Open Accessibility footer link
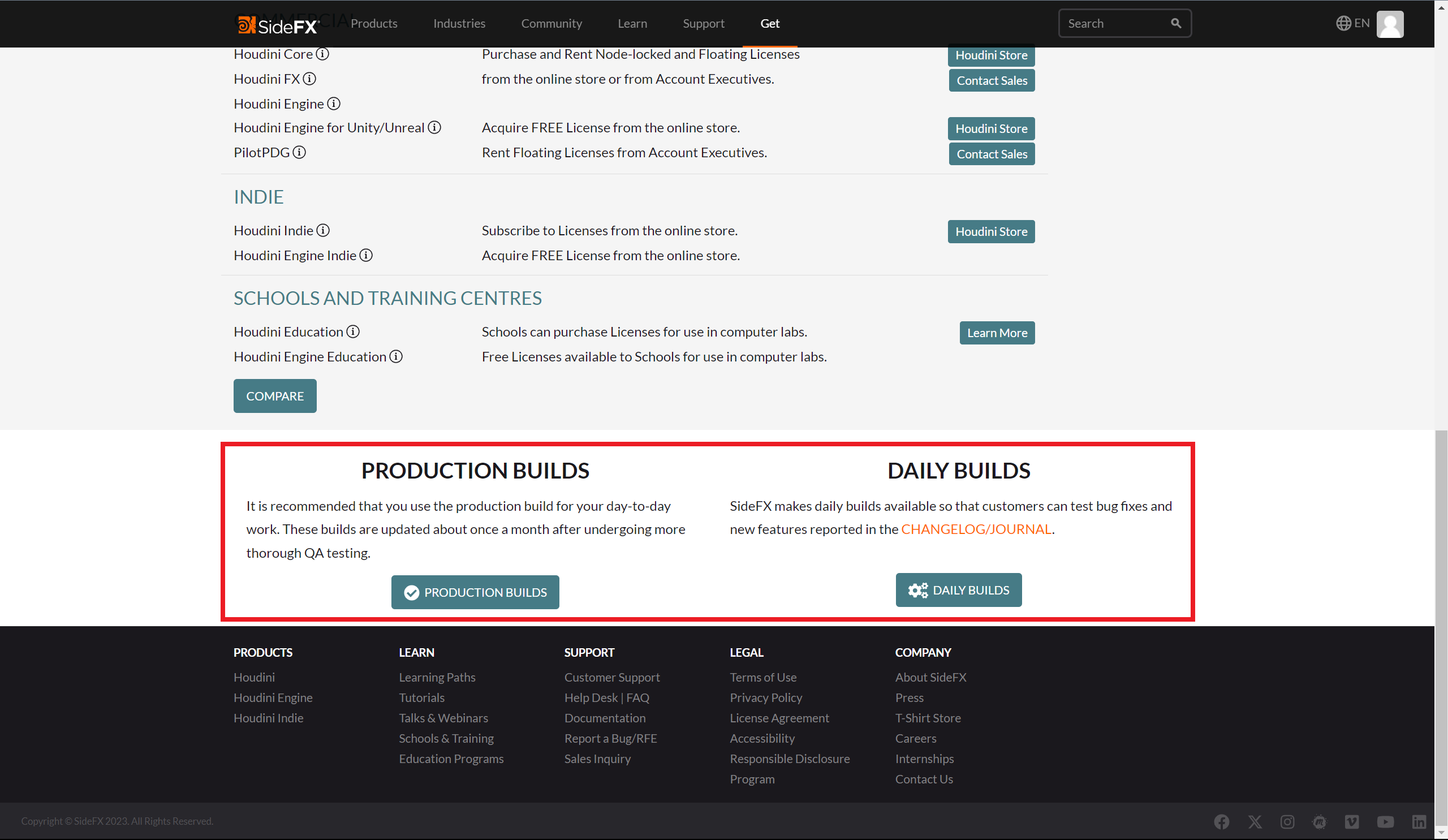This screenshot has width=1448, height=840. pos(762,738)
